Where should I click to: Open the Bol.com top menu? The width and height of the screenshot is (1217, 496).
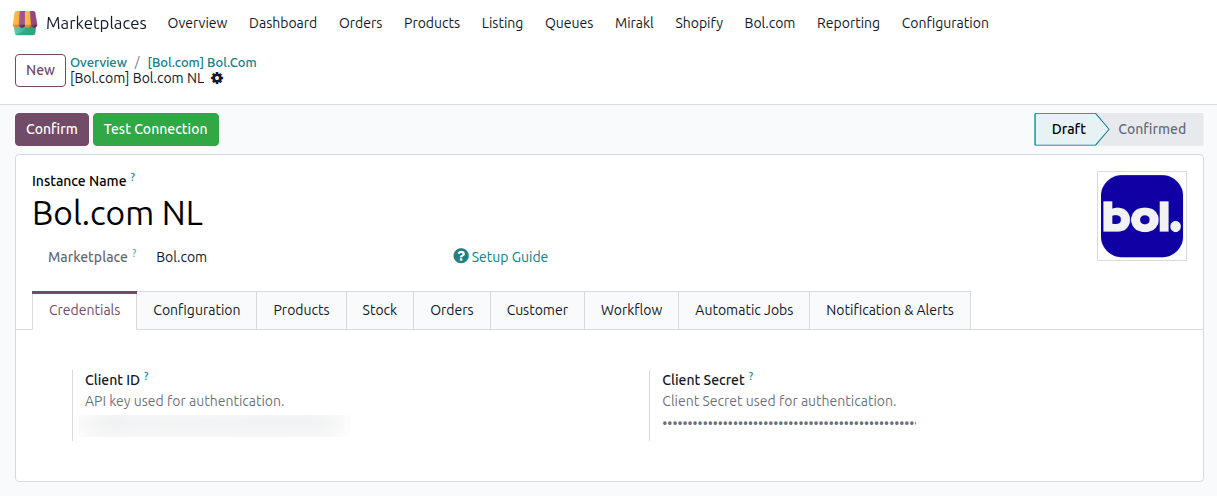pos(770,23)
